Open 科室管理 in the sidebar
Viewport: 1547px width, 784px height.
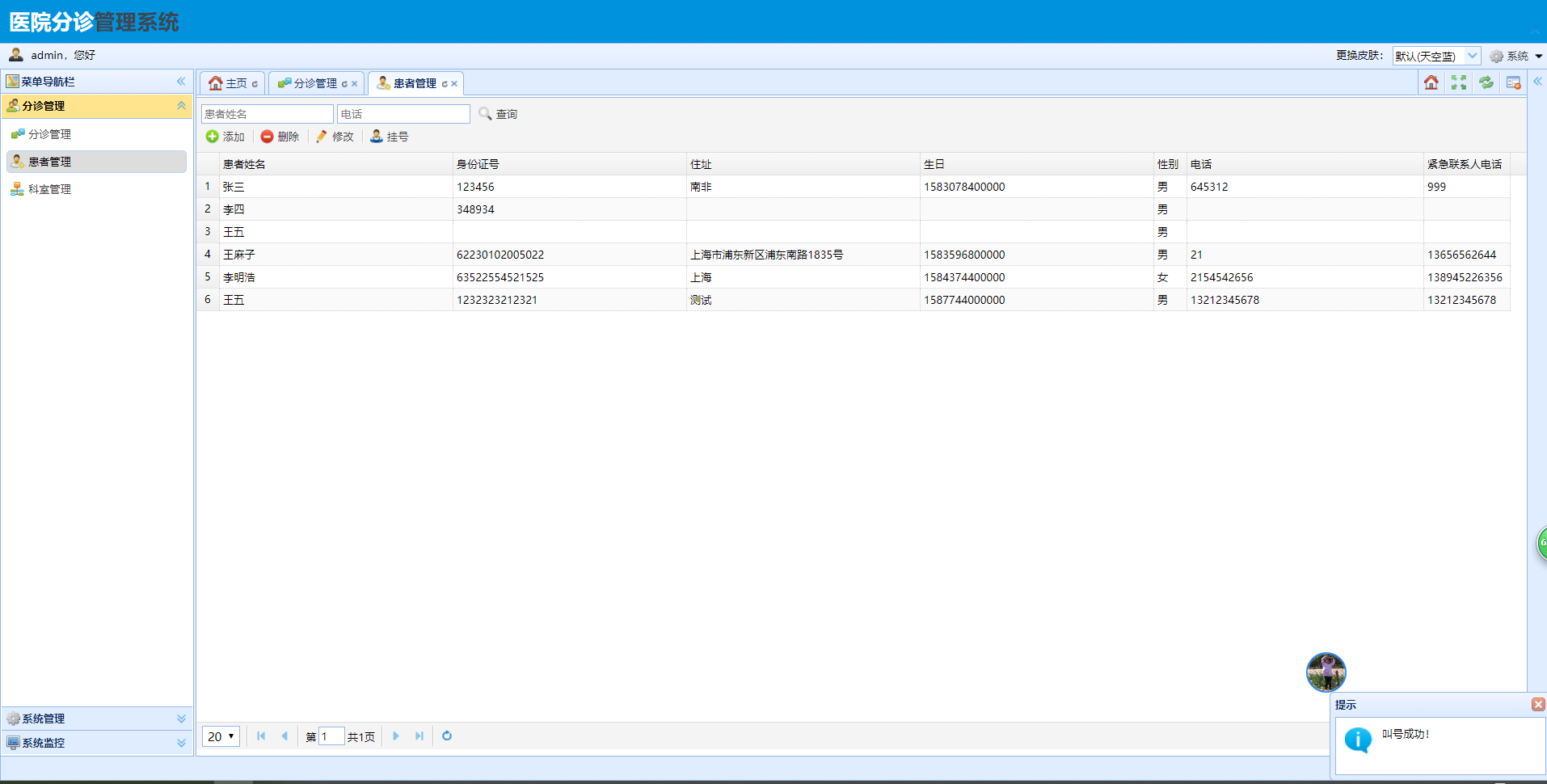49,189
